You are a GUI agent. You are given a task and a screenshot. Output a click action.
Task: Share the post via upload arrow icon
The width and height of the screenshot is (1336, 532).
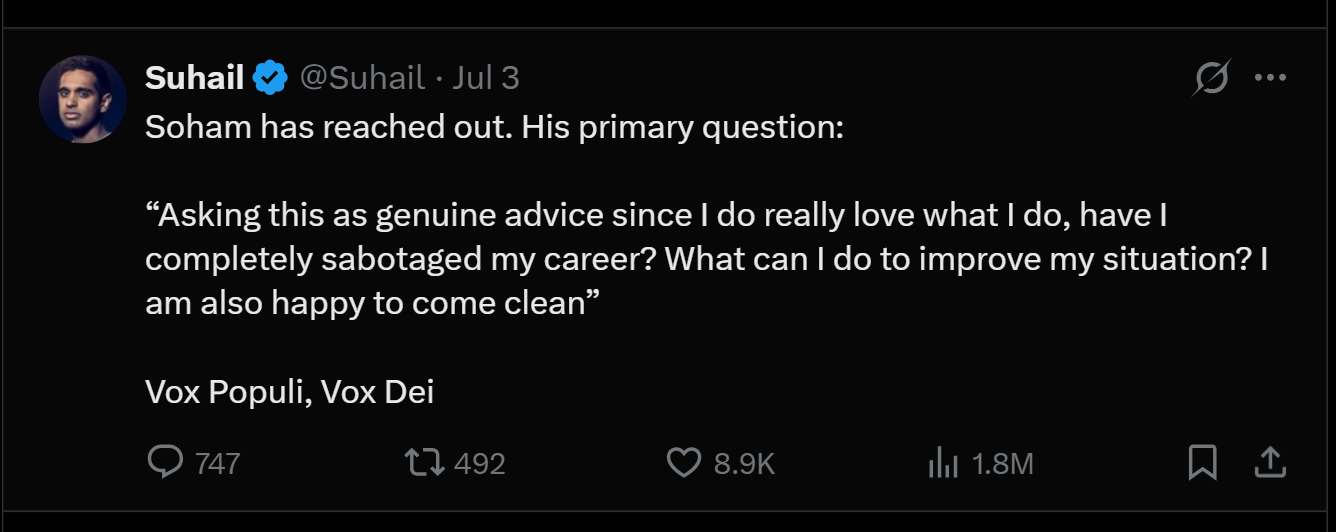[1268, 462]
